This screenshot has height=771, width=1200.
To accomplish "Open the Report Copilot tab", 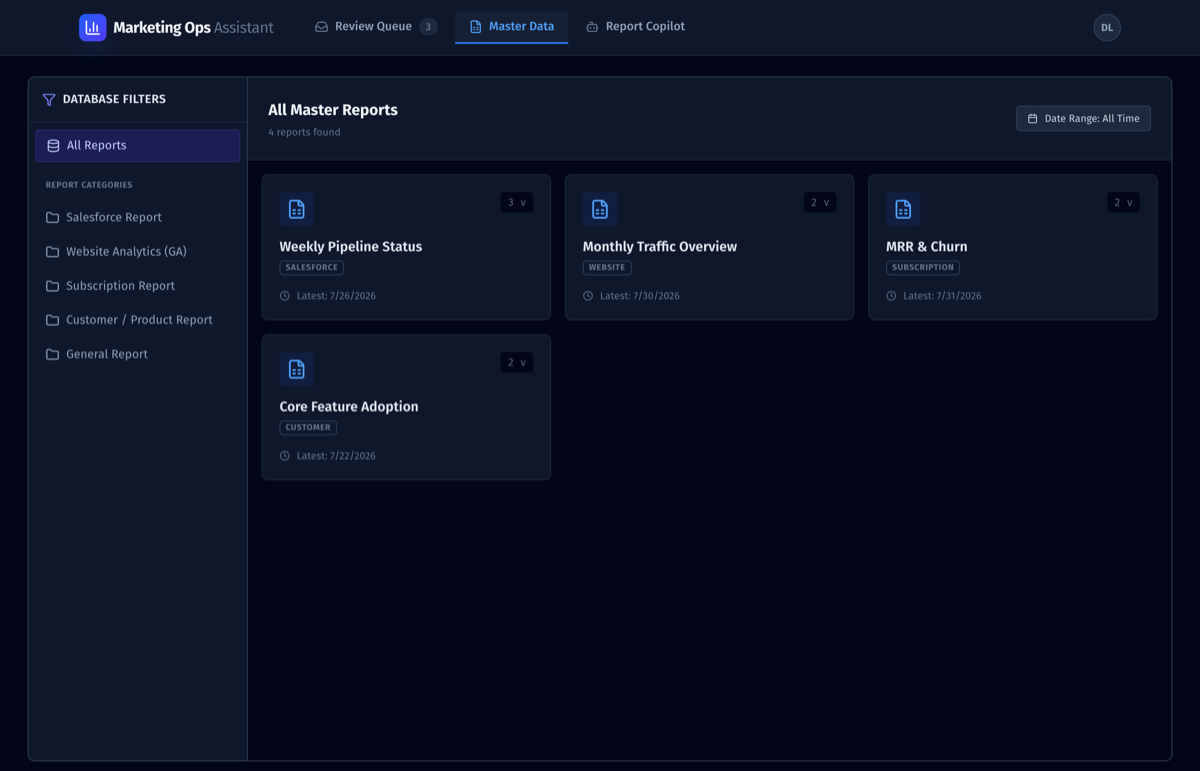I will pyautogui.click(x=635, y=27).
